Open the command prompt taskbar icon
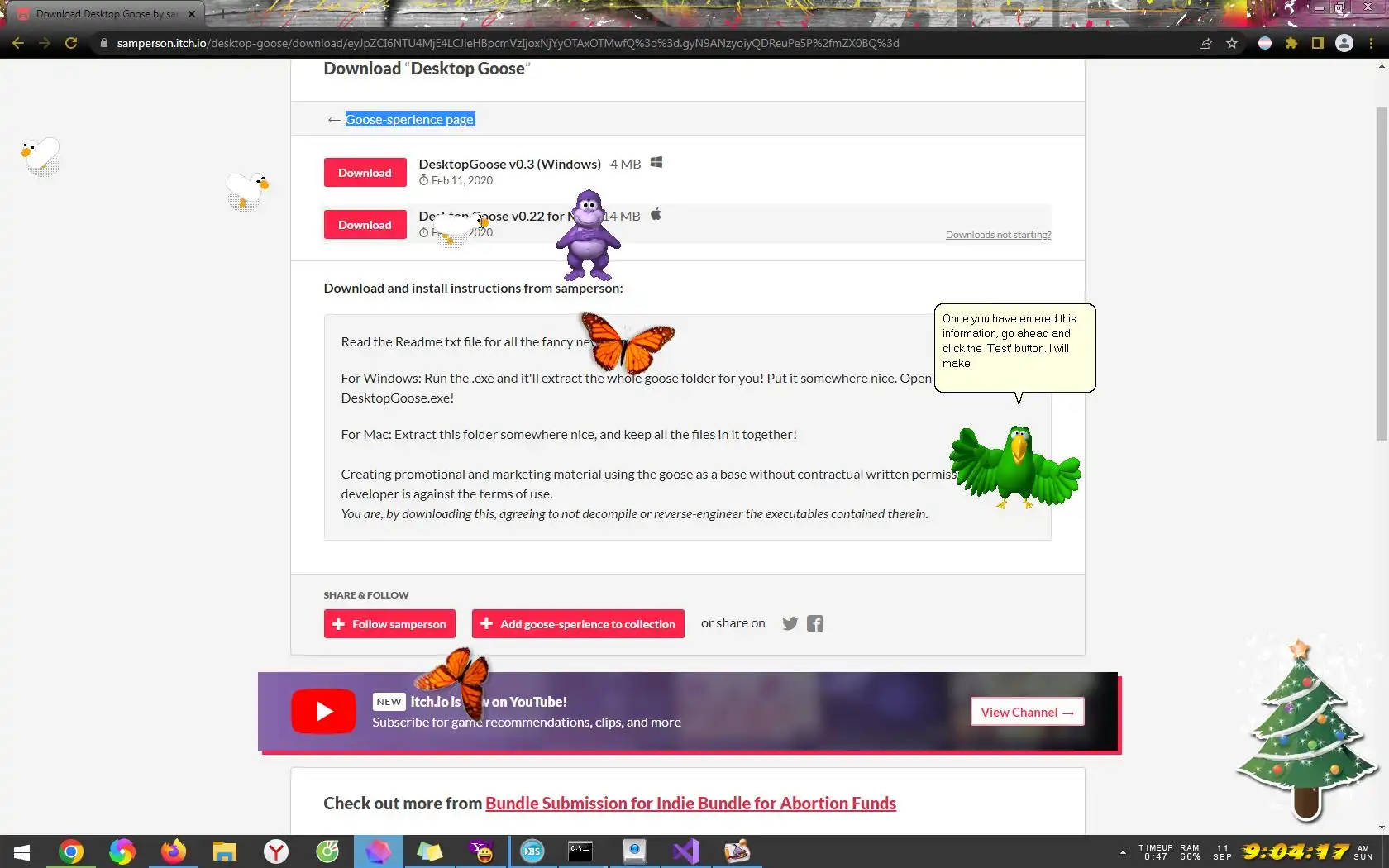This screenshot has height=868, width=1389. click(x=580, y=851)
